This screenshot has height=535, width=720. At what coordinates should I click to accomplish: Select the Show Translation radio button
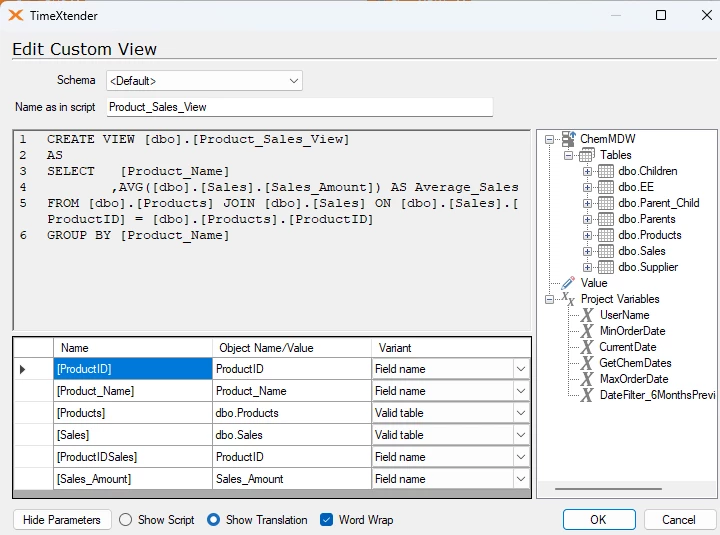(213, 519)
